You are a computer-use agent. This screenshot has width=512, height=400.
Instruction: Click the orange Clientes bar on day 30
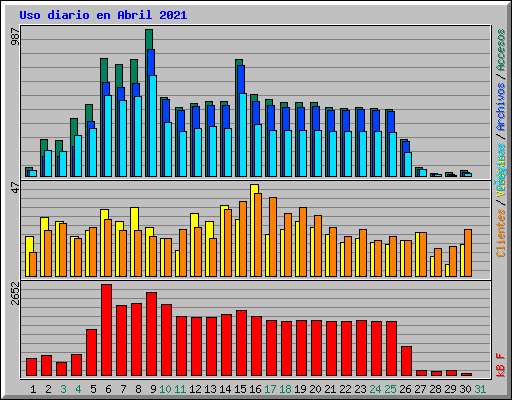coord(468,253)
